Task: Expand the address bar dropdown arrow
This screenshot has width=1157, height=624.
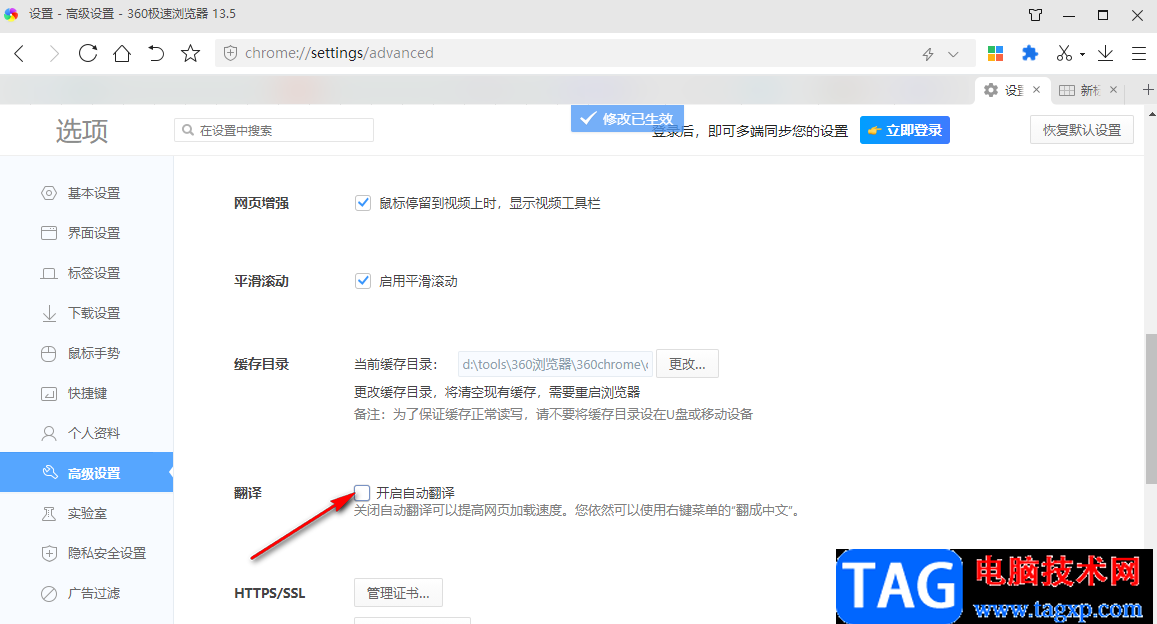Action: tap(953, 54)
